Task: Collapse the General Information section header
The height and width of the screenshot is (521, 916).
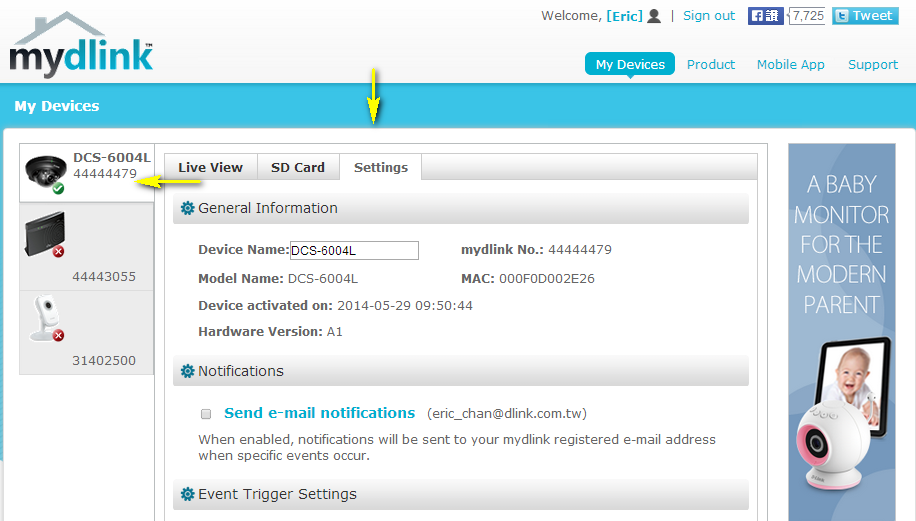Action: tap(460, 209)
